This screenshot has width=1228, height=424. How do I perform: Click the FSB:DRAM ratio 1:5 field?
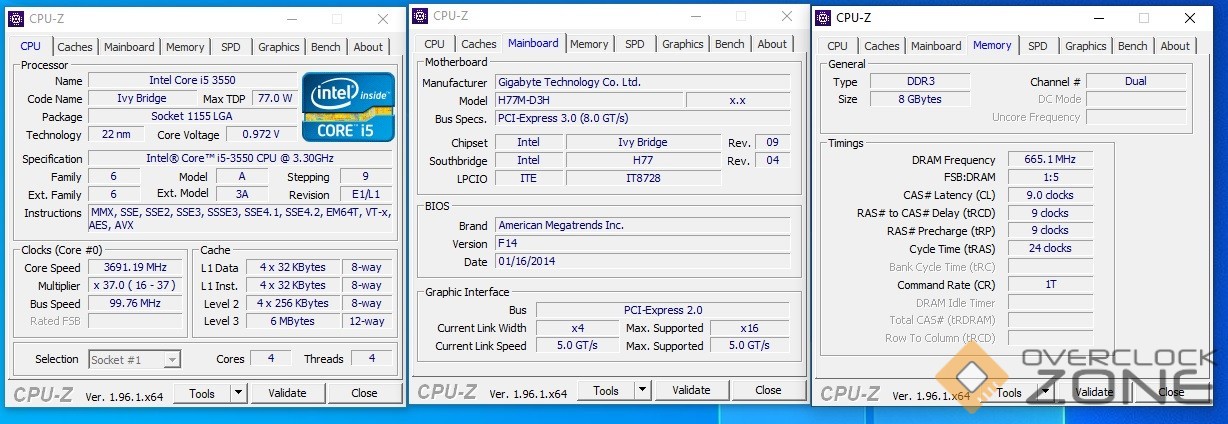1050,178
